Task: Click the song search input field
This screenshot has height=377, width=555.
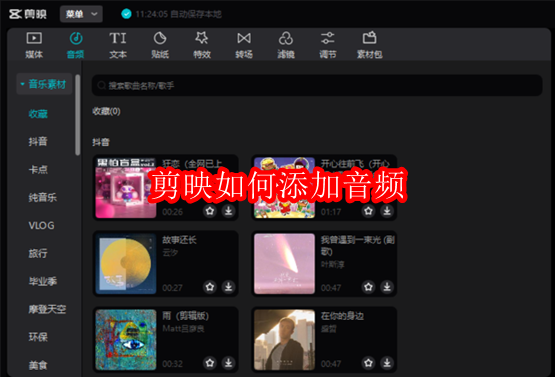Action: coord(317,85)
